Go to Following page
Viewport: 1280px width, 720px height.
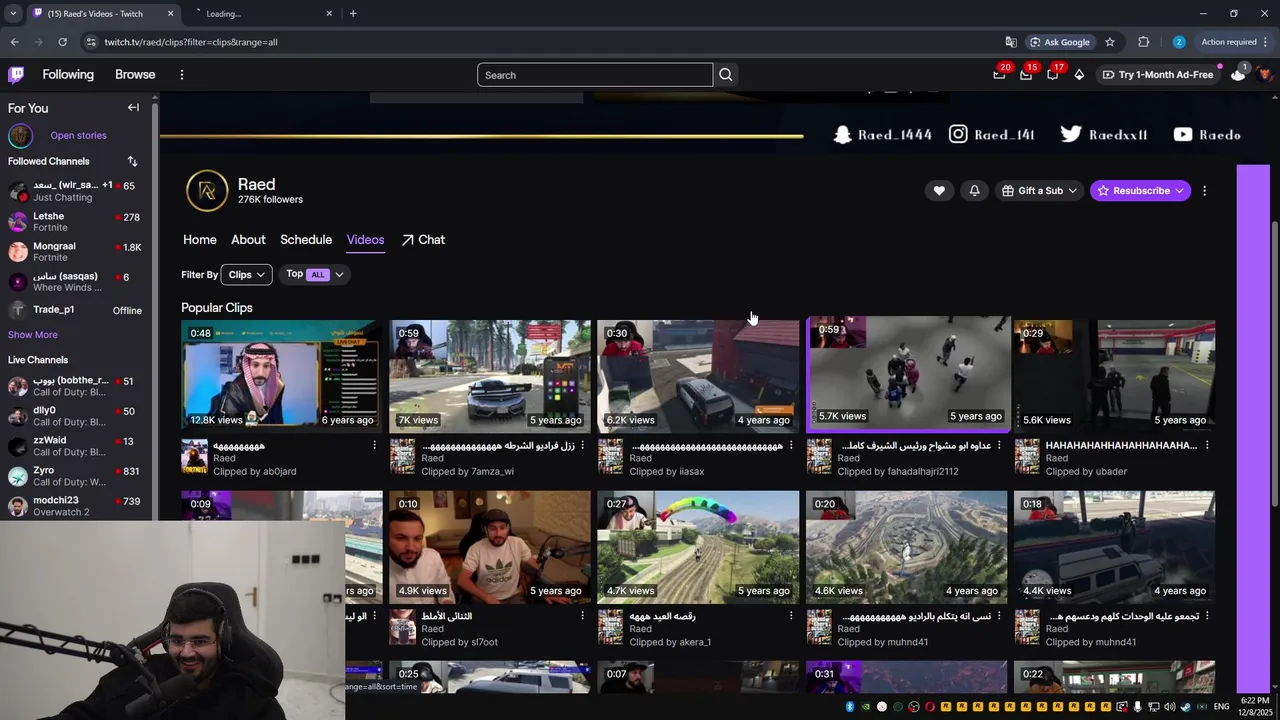coord(68,75)
